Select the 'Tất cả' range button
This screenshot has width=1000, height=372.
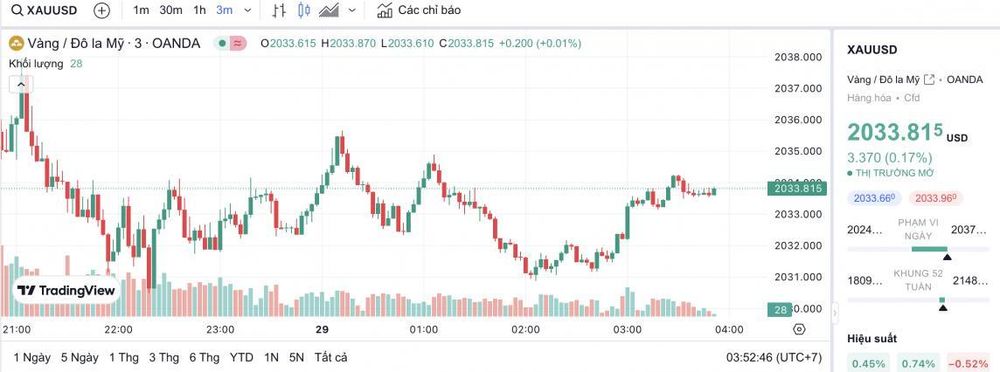(x=331, y=357)
